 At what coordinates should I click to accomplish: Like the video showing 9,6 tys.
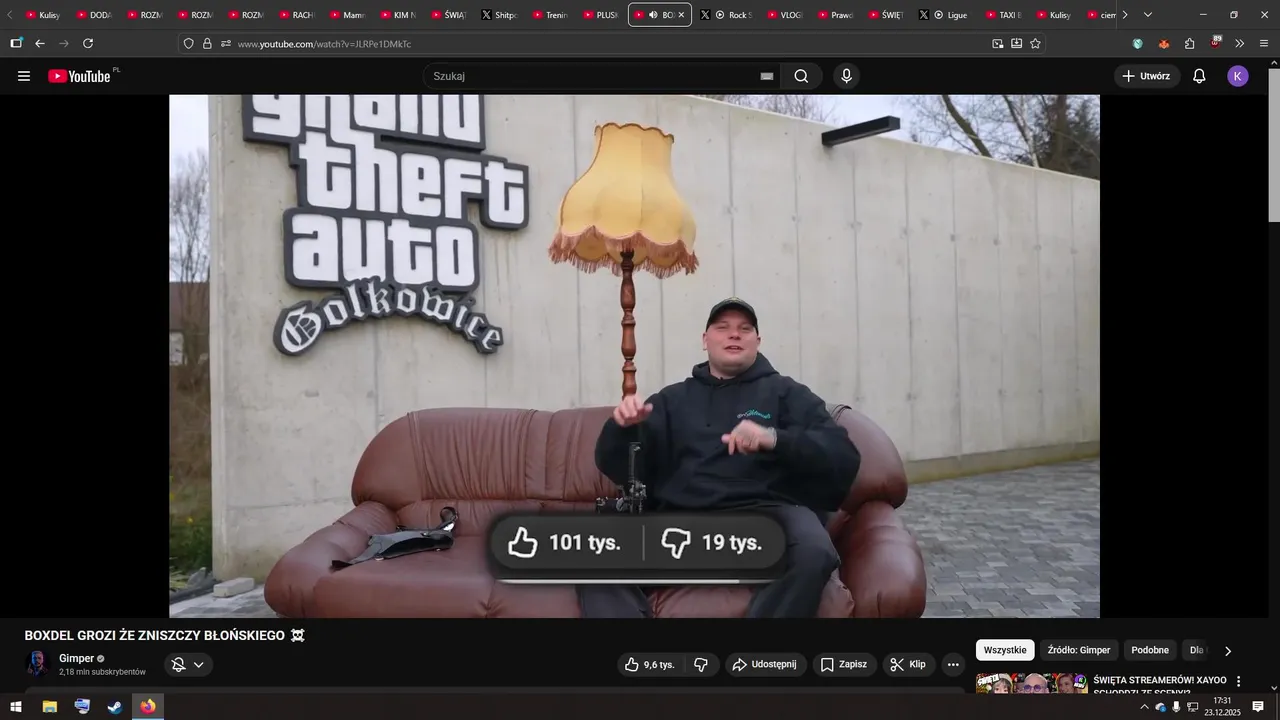click(650, 664)
